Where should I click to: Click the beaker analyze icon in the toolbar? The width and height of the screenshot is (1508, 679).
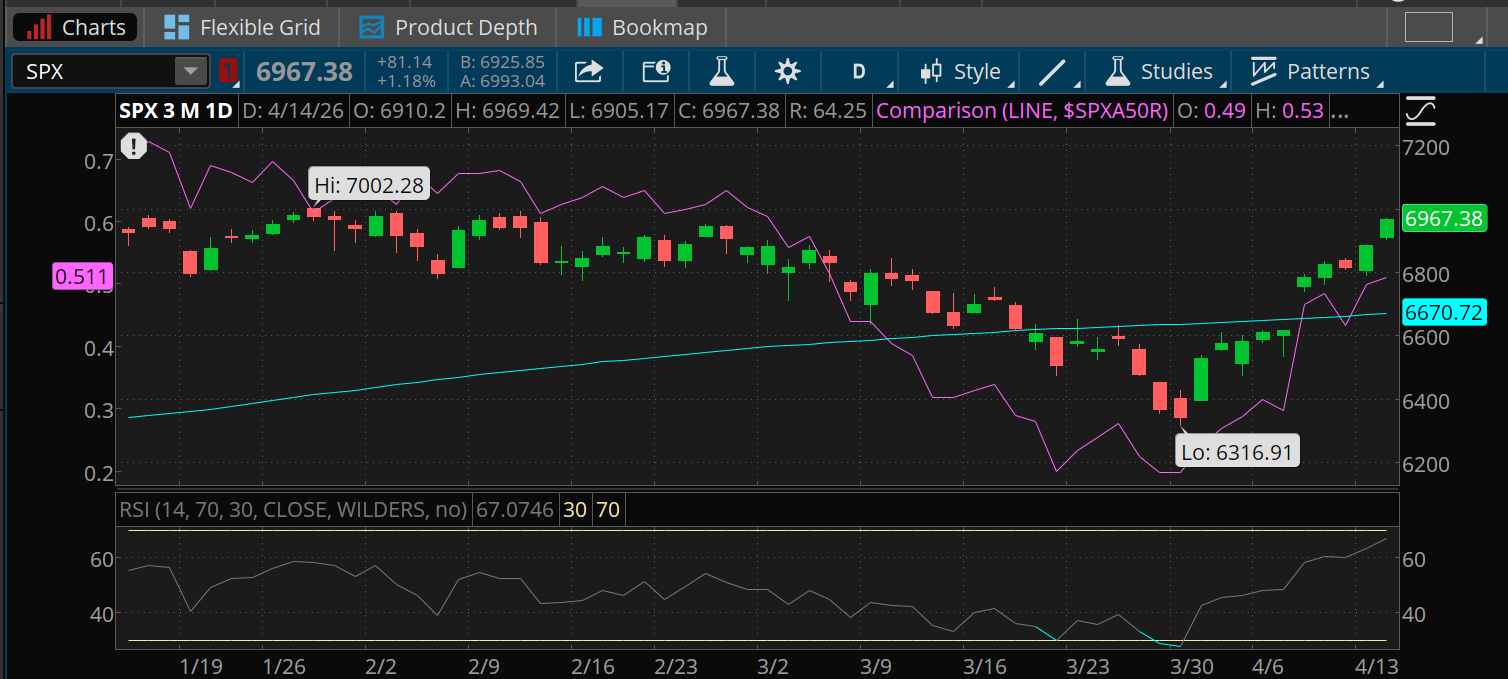pyautogui.click(x=721, y=70)
